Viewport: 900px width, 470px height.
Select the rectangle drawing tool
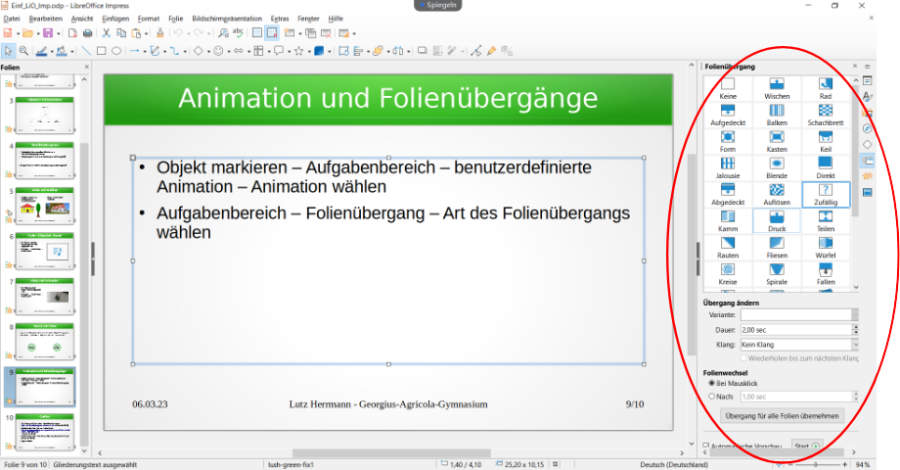pos(101,50)
